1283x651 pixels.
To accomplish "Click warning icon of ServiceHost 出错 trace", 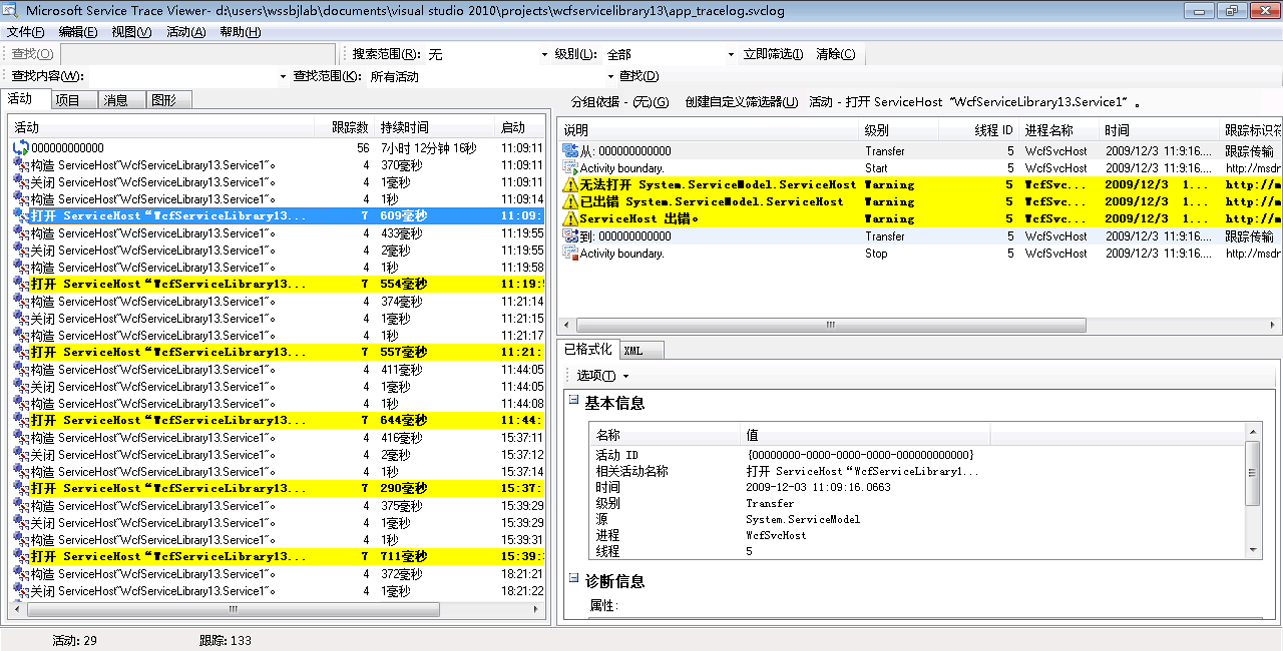I will (570, 219).
